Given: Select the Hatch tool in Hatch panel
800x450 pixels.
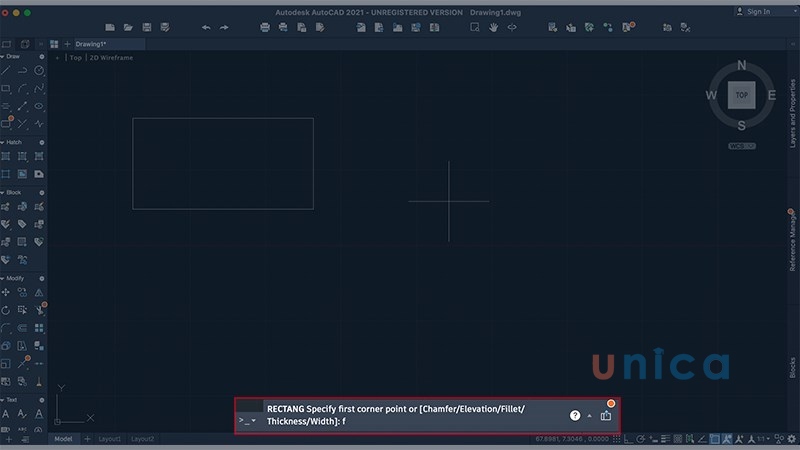Looking at the screenshot, I should pyautogui.click(x=6, y=157).
